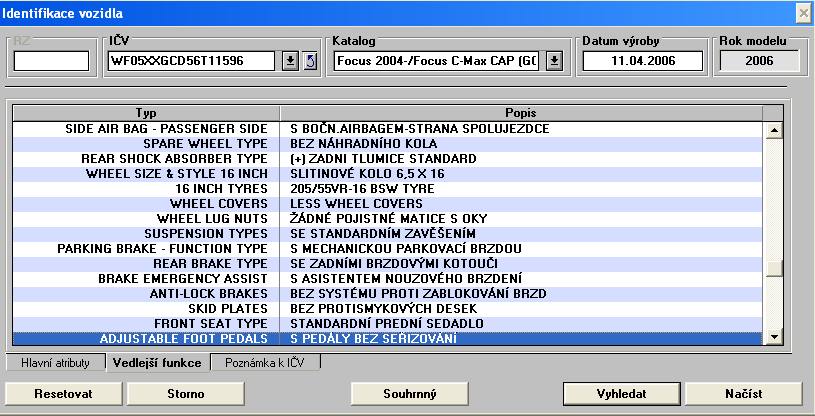The height and width of the screenshot is (416, 815).
Task: Click the scrollbar down arrow
Action: [x=772, y=338]
